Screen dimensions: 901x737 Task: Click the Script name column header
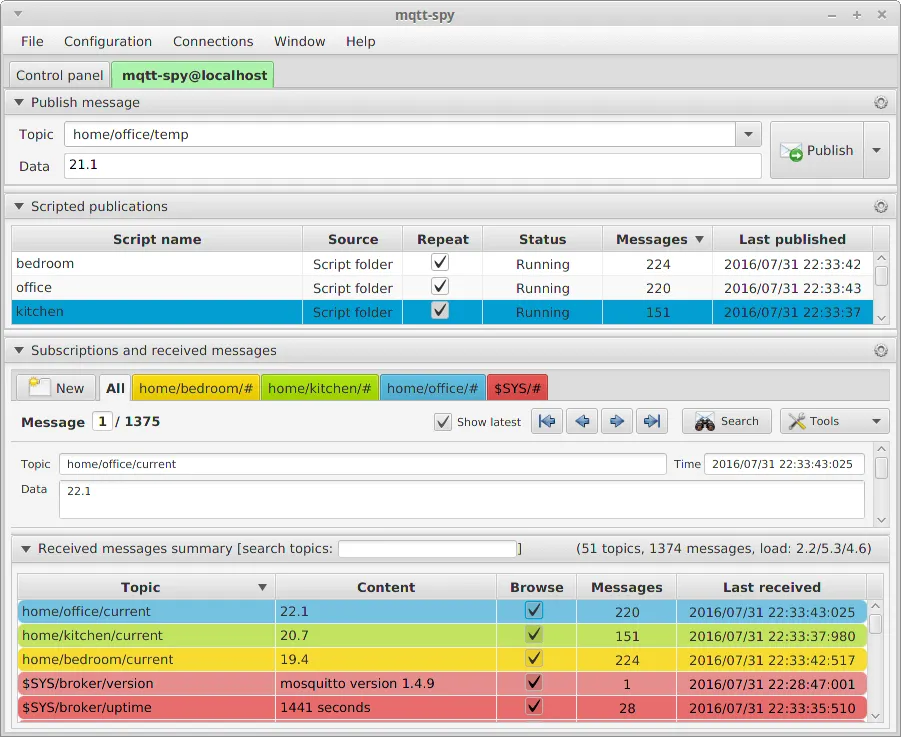point(157,239)
